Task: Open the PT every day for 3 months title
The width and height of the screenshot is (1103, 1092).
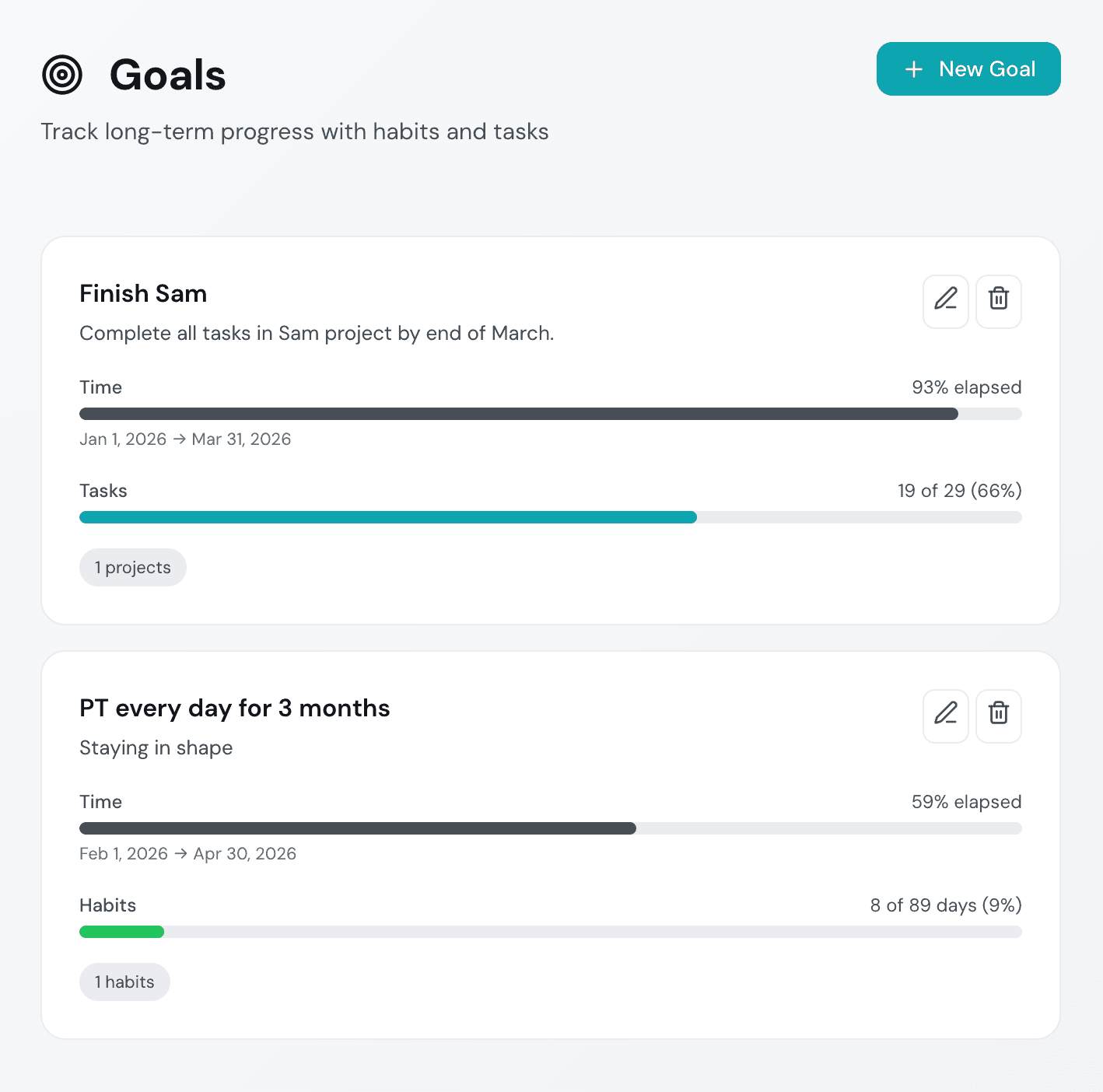Action: click(x=234, y=709)
